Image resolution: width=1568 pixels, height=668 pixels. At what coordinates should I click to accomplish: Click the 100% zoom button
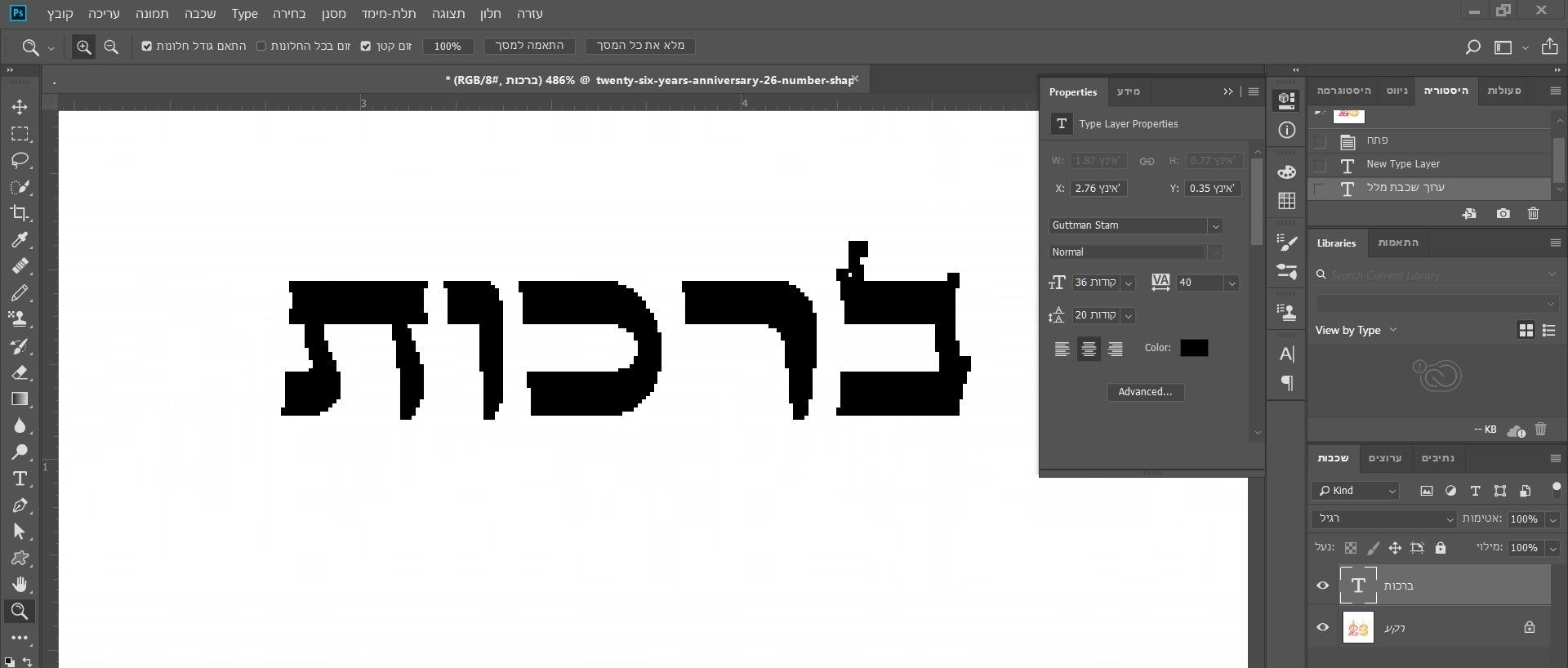pyautogui.click(x=448, y=47)
